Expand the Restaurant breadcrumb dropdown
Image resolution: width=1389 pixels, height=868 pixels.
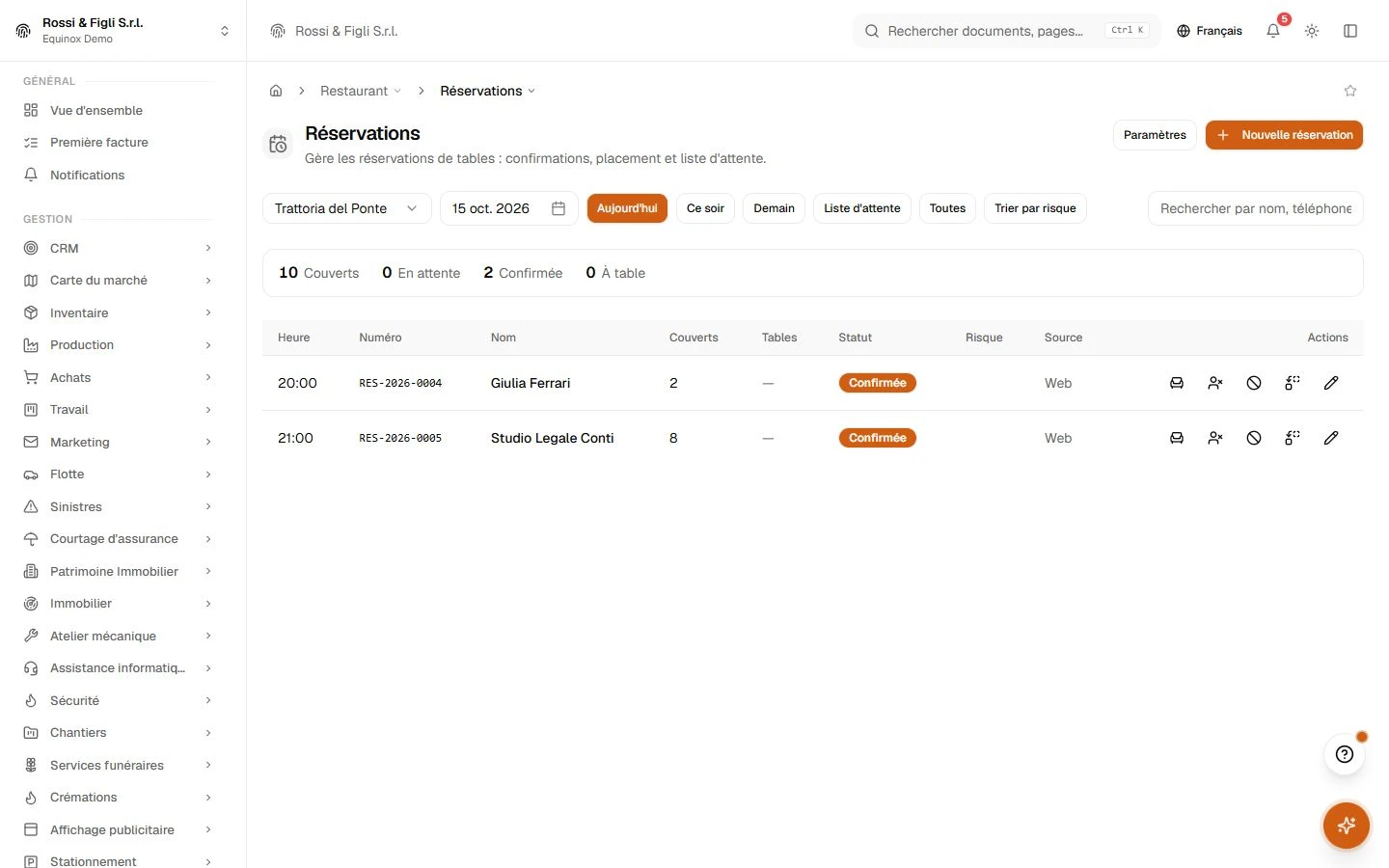(361, 91)
